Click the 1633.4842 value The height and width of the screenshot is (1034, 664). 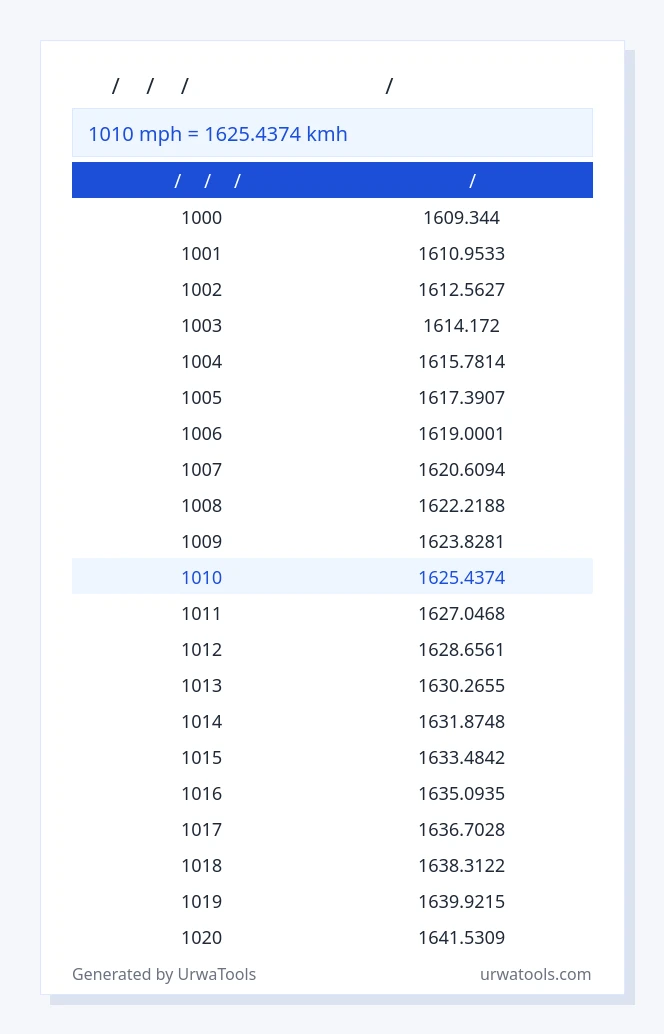tap(462, 757)
